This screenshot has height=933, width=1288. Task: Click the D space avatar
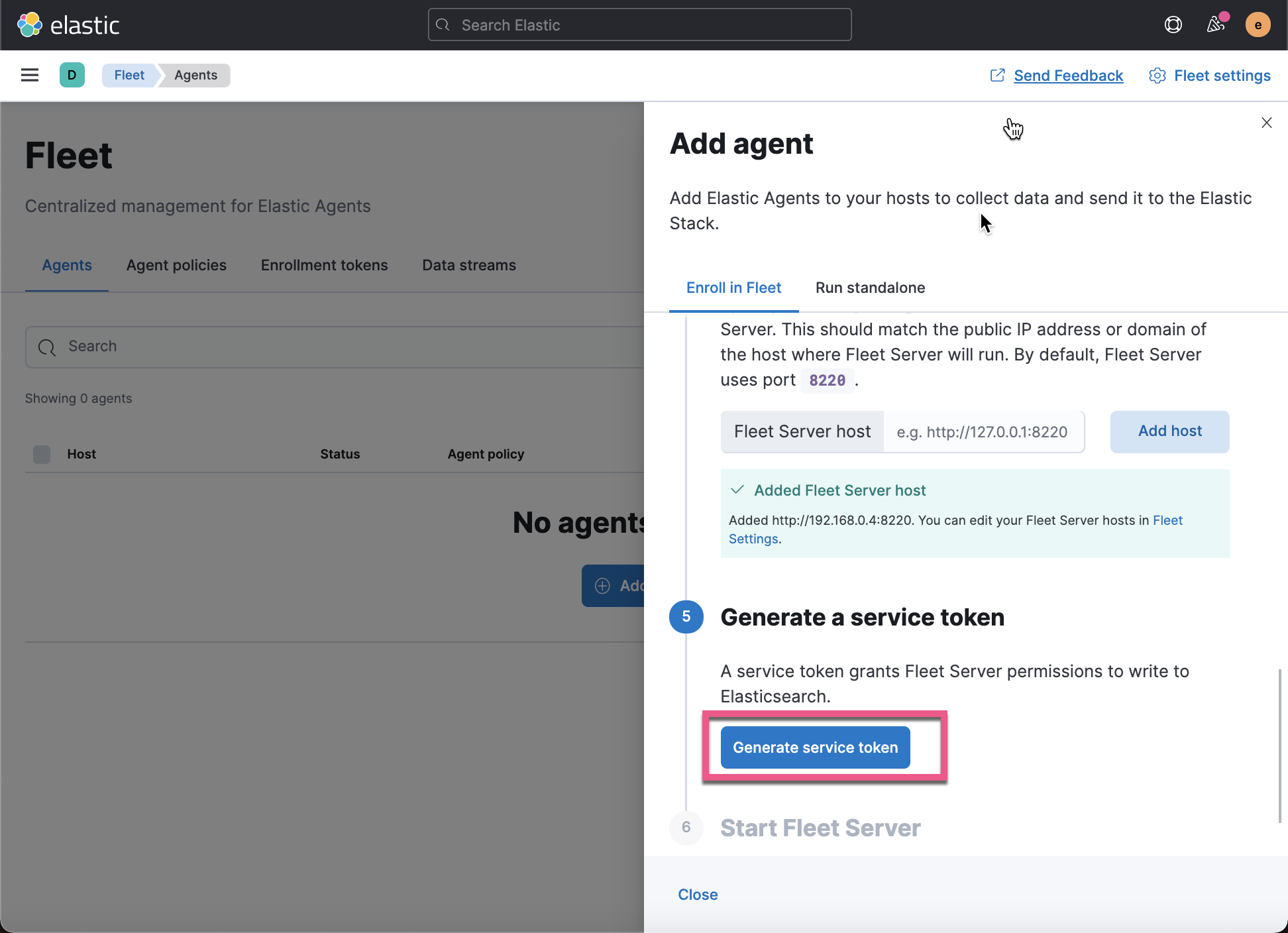coord(72,75)
